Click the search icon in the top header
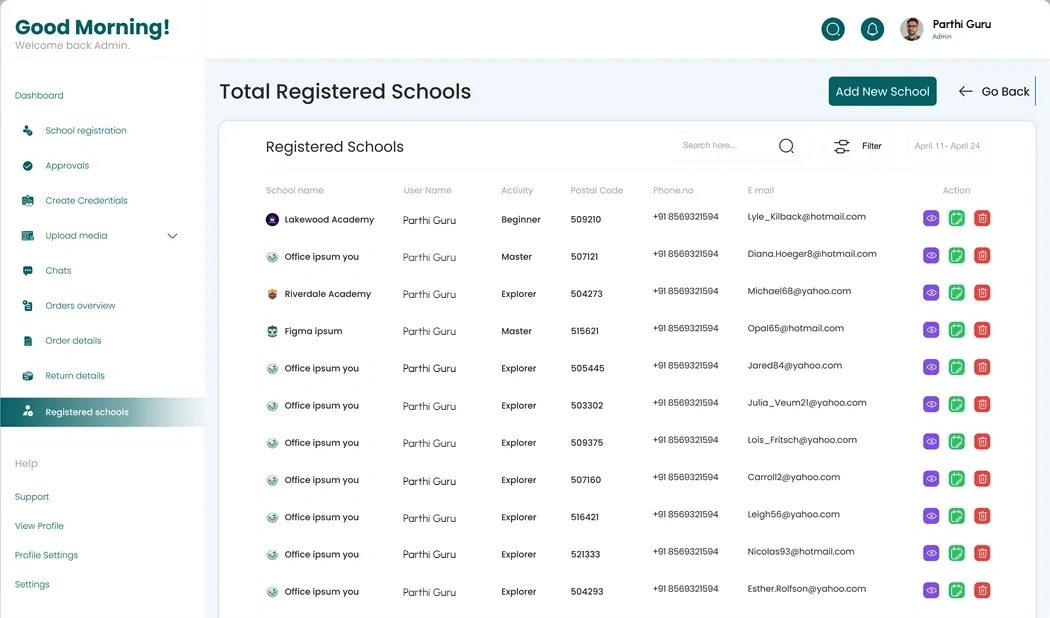1050x618 pixels. (833, 29)
